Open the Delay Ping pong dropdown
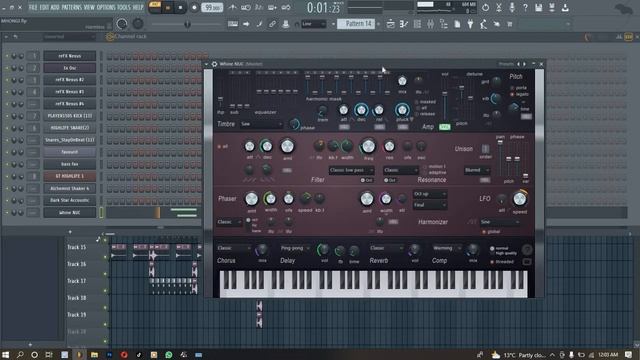The height and width of the screenshot is (360, 640). click(295, 248)
